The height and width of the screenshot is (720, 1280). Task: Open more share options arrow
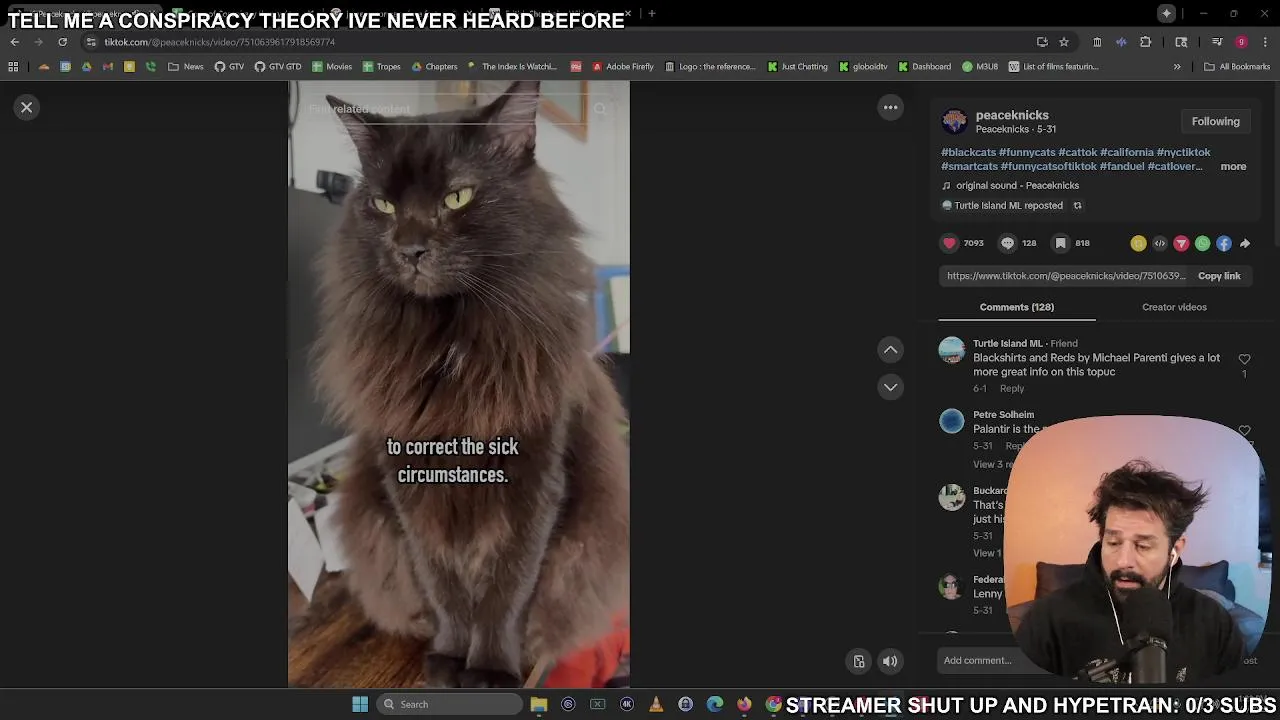[1245, 243]
